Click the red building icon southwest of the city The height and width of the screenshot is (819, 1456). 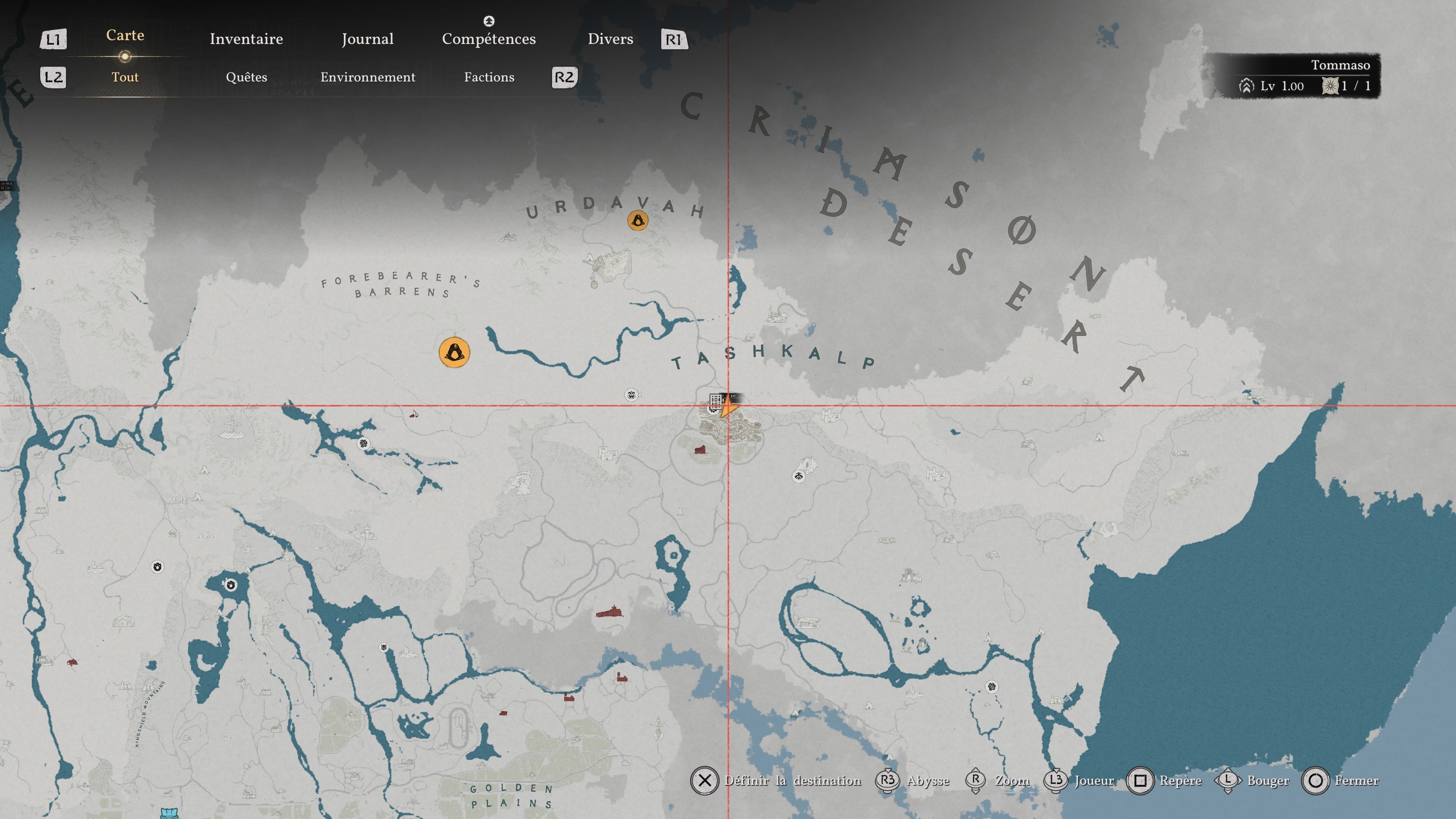(x=700, y=449)
